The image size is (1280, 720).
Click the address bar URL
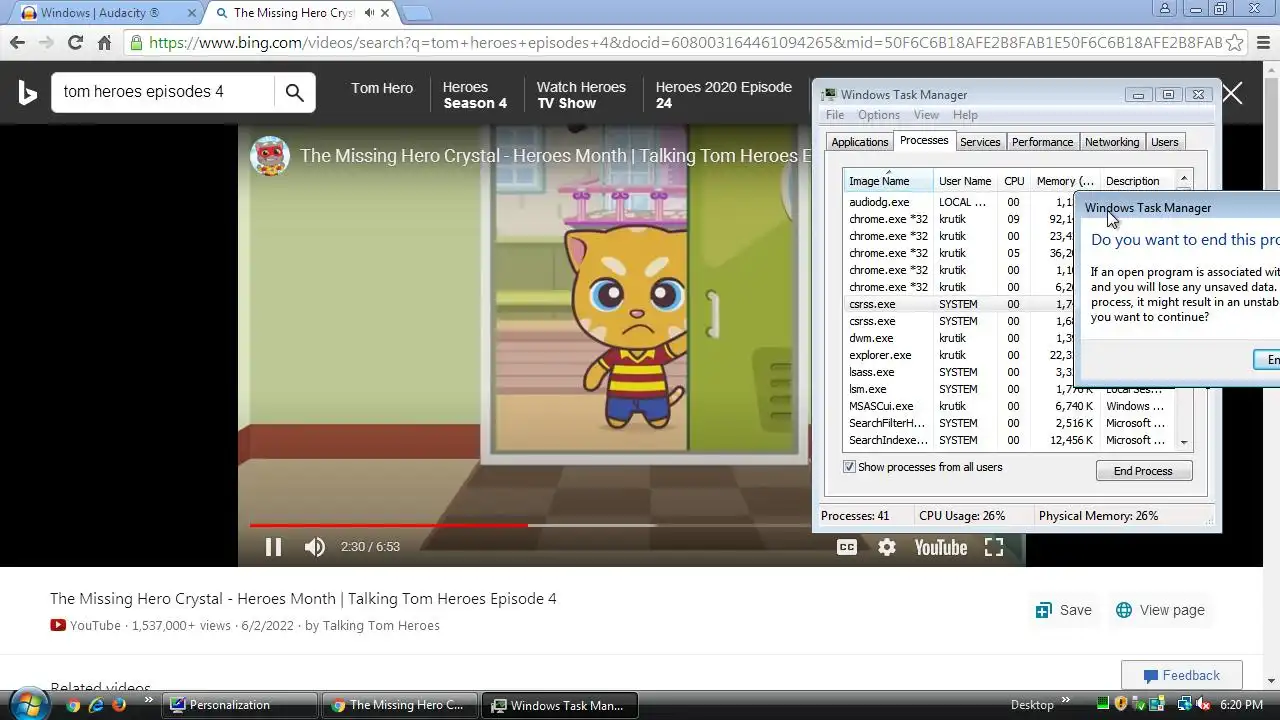click(x=685, y=43)
